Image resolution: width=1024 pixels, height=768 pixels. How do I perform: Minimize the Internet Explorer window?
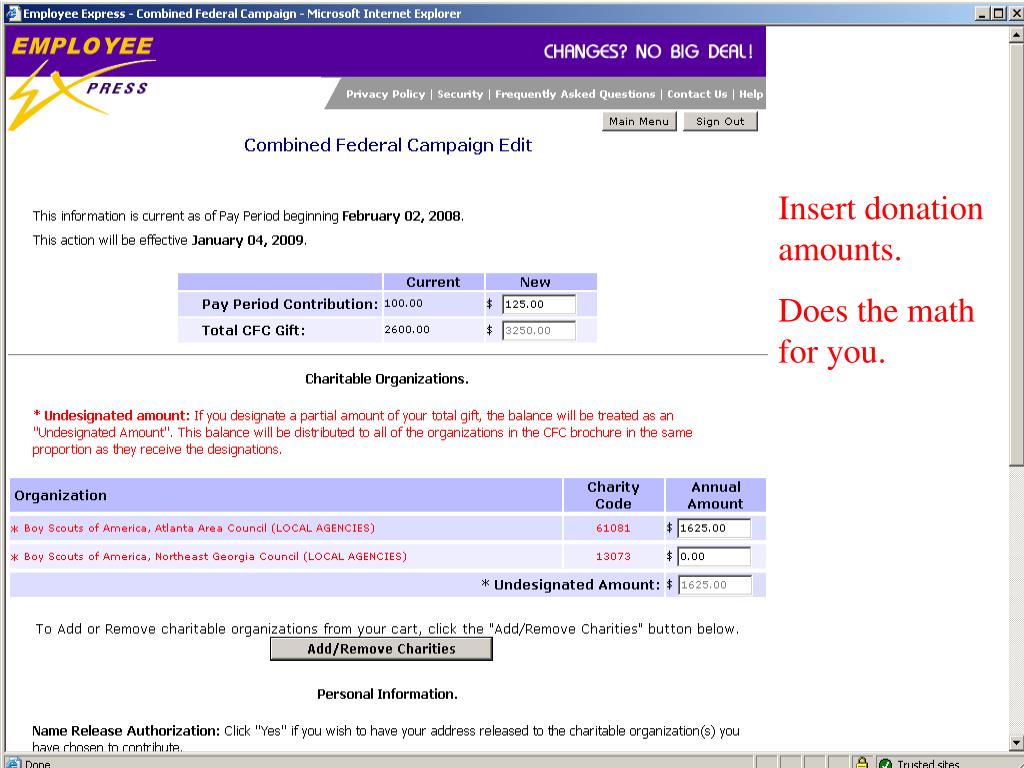[x=983, y=13]
